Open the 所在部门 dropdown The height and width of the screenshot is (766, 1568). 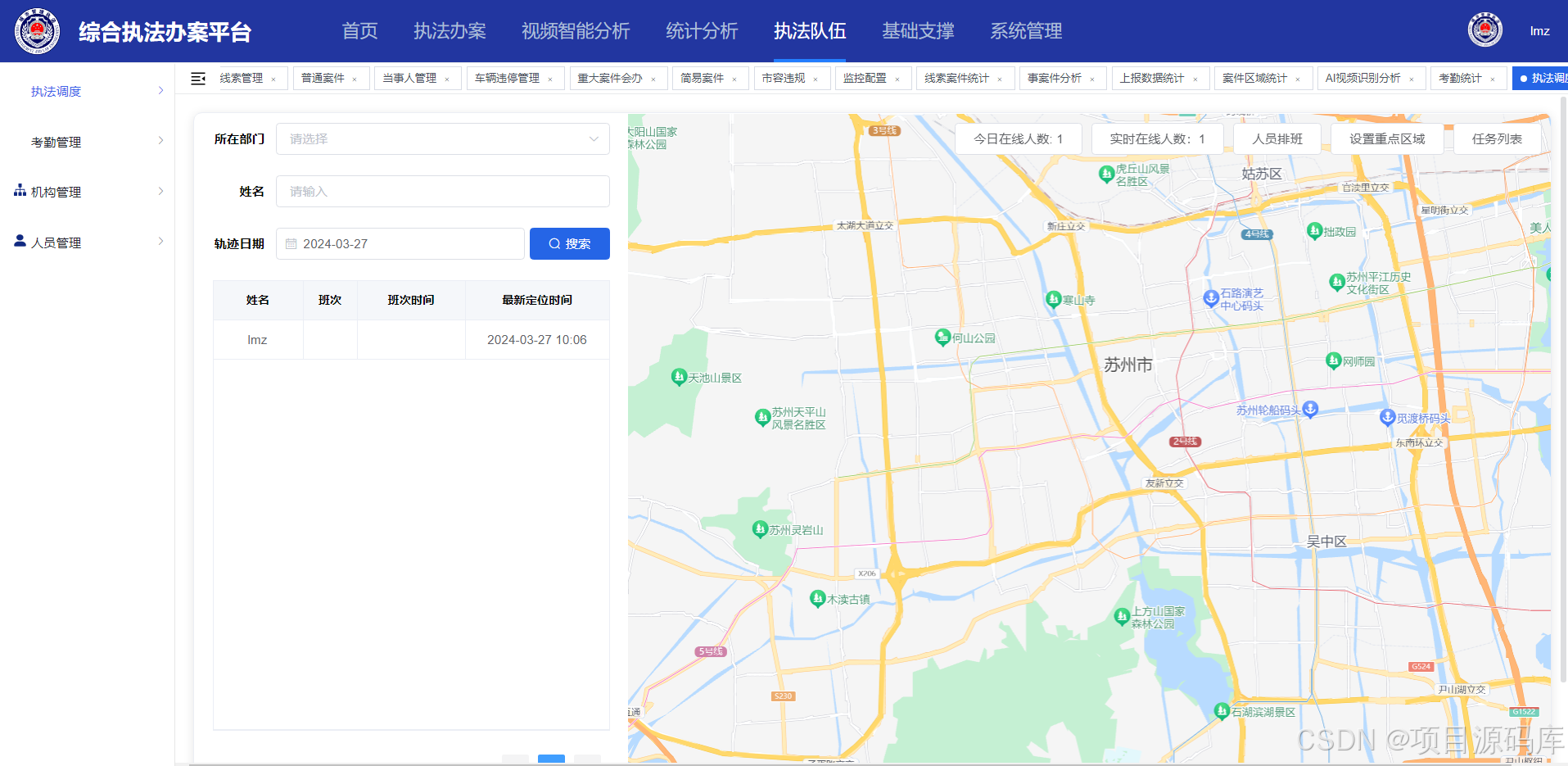click(443, 139)
